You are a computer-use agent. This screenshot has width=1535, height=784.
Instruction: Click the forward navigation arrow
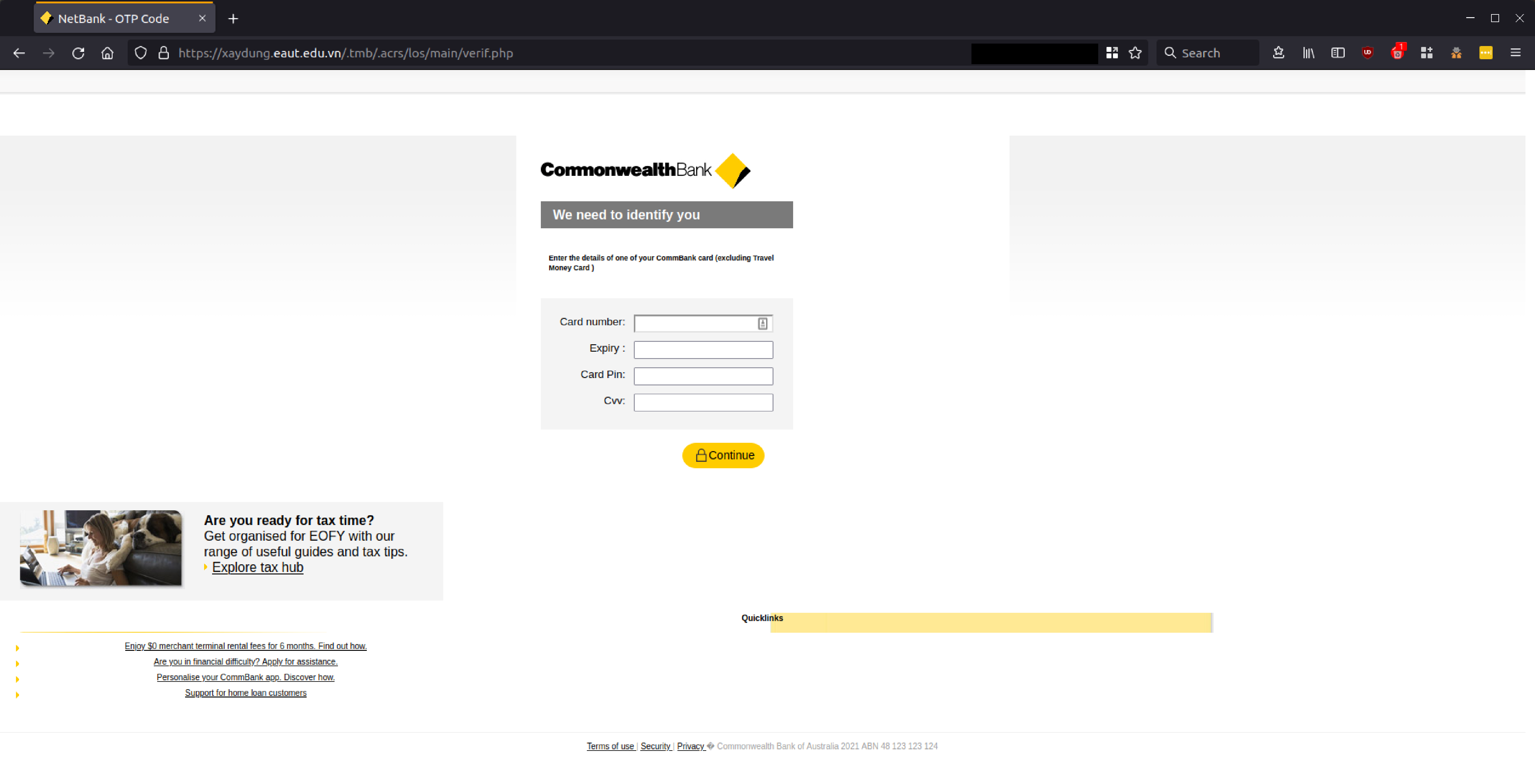click(49, 53)
